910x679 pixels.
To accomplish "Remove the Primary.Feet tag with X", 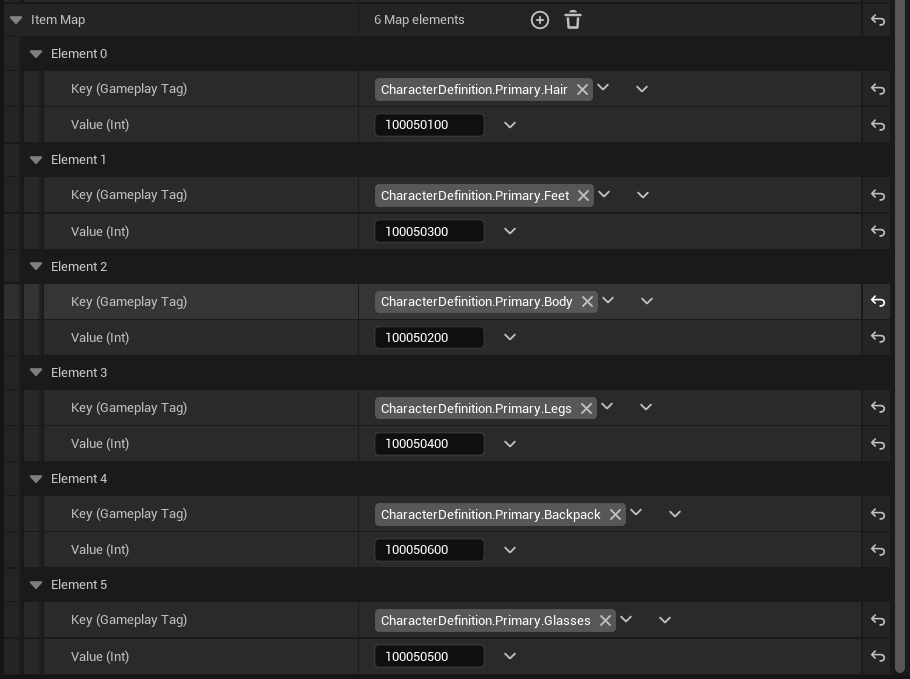I will click(583, 196).
